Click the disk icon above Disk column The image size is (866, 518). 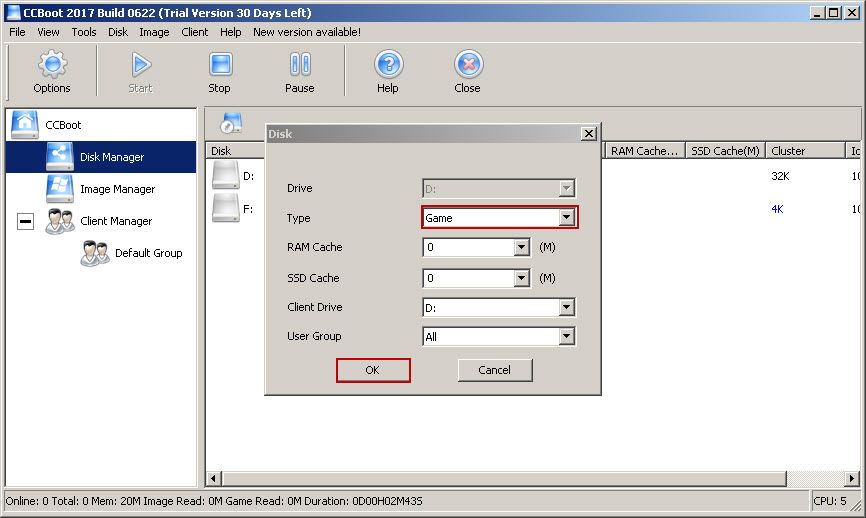(x=231, y=123)
